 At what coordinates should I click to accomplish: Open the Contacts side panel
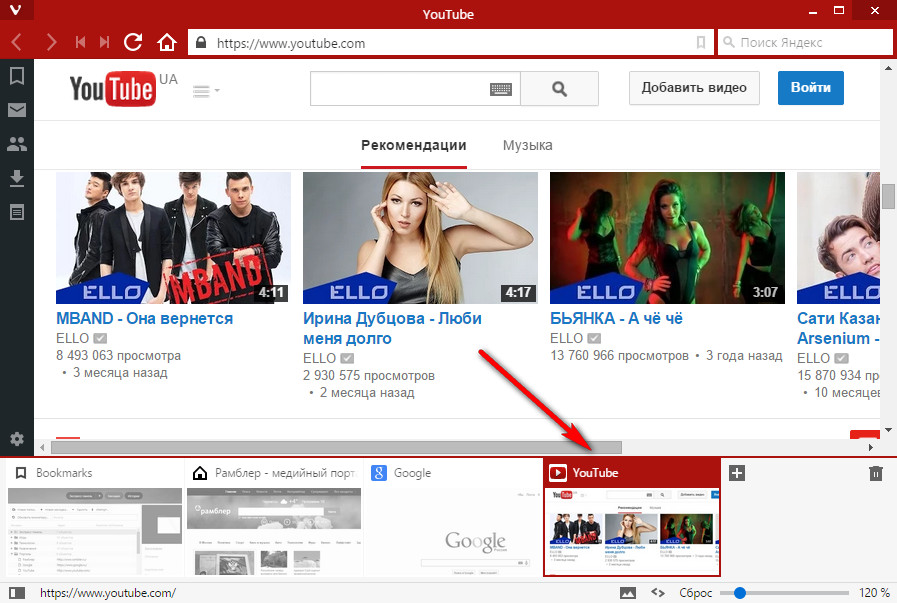click(x=17, y=144)
